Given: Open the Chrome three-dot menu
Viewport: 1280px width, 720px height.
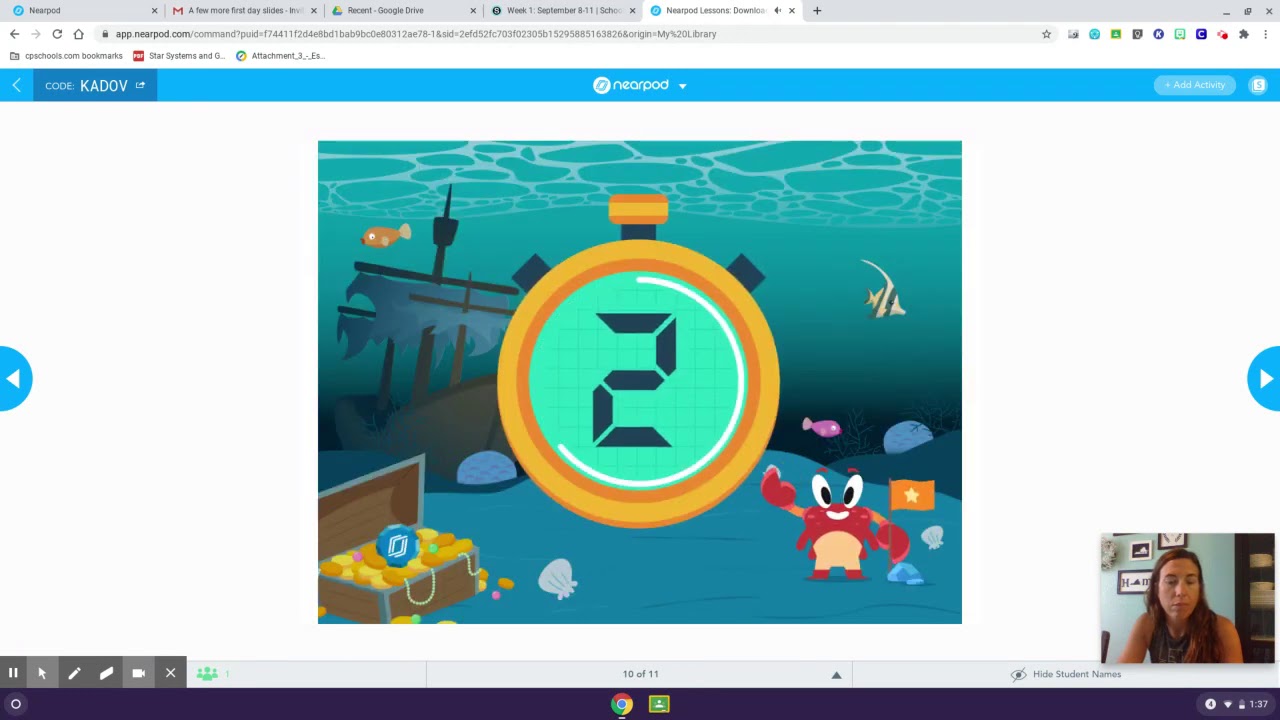Looking at the screenshot, I should (x=1265, y=34).
